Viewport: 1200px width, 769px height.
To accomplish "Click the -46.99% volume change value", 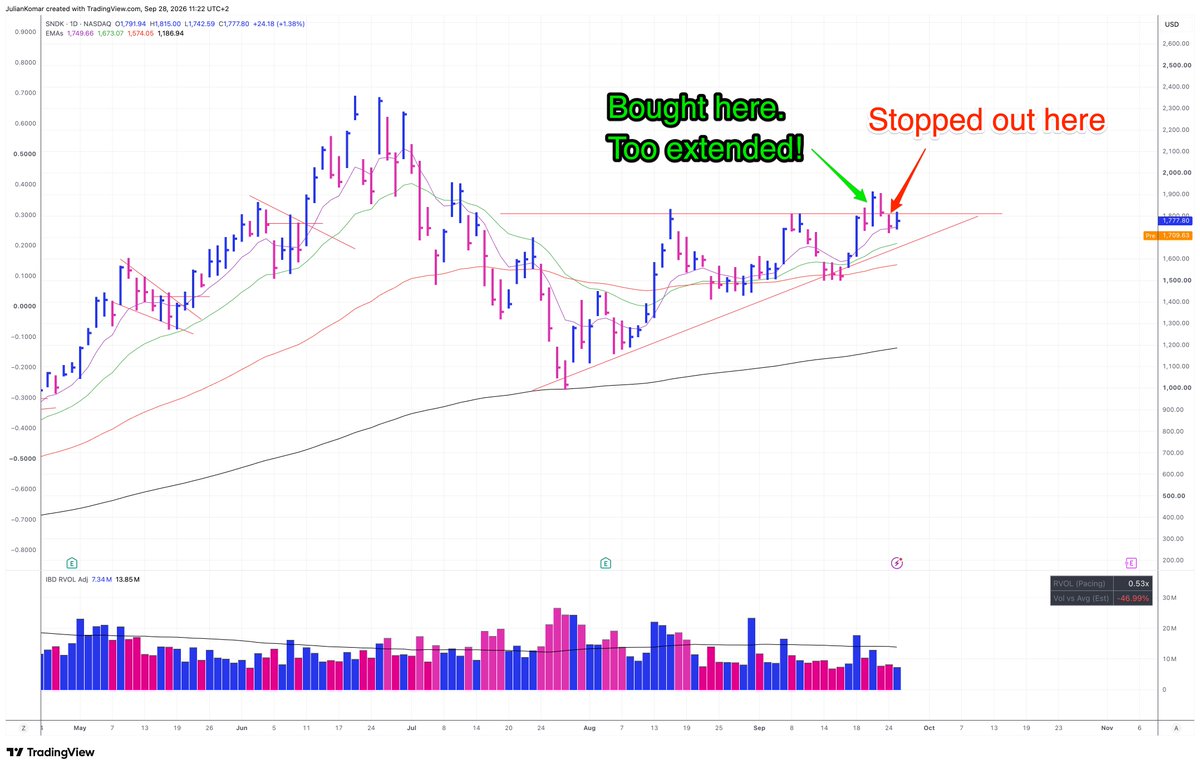I will [x=1133, y=598].
